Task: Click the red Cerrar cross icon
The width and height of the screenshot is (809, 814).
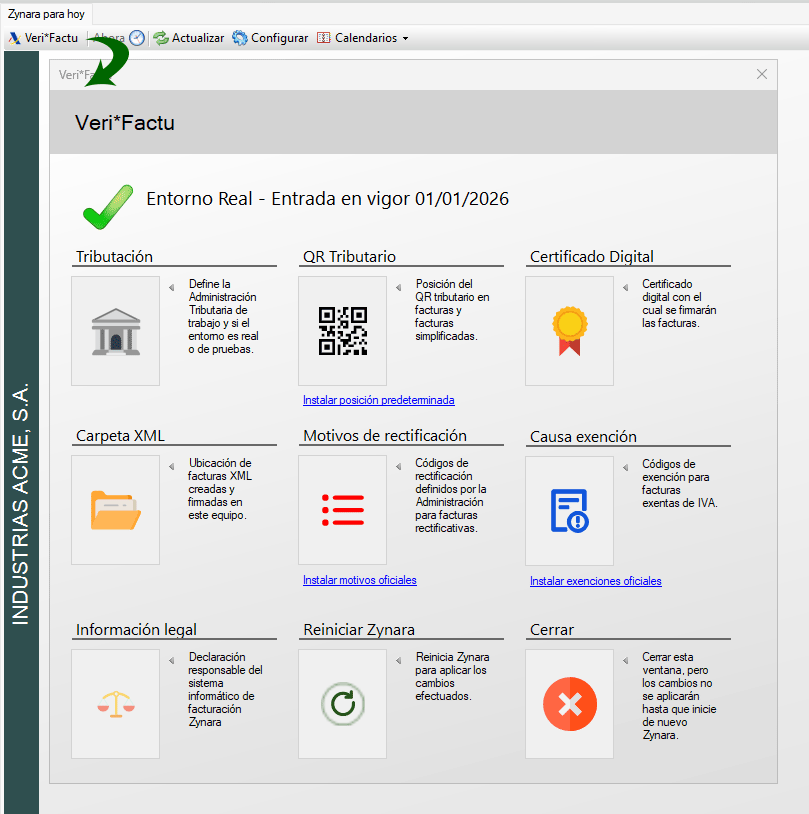Action: point(569,703)
